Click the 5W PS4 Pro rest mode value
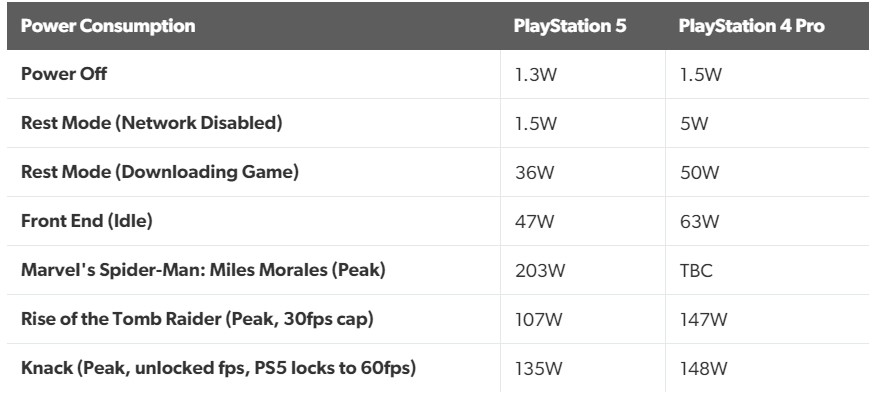The width and height of the screenshot is (873, 398). pyautogui.click(x=693, y=124)
